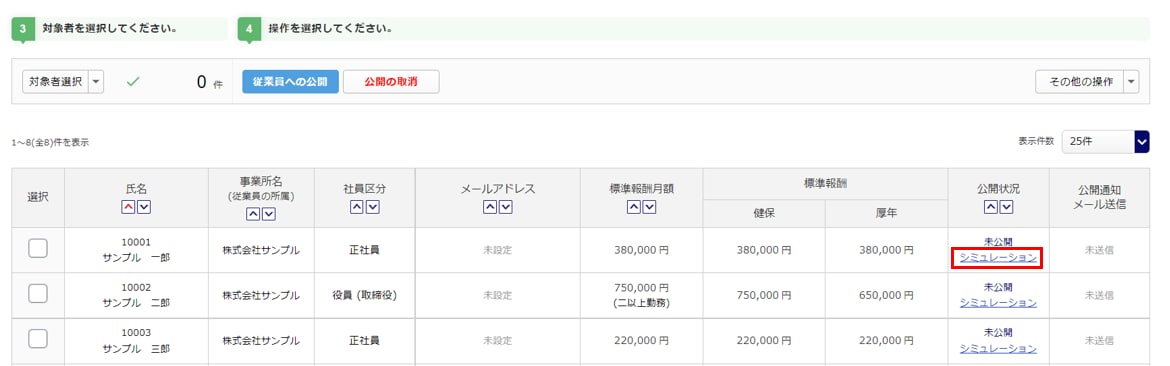This screenshot has height=366, width=1170.
Task: Sort 公開状況 column ascending arrow
Action: (x=990, y=206)
